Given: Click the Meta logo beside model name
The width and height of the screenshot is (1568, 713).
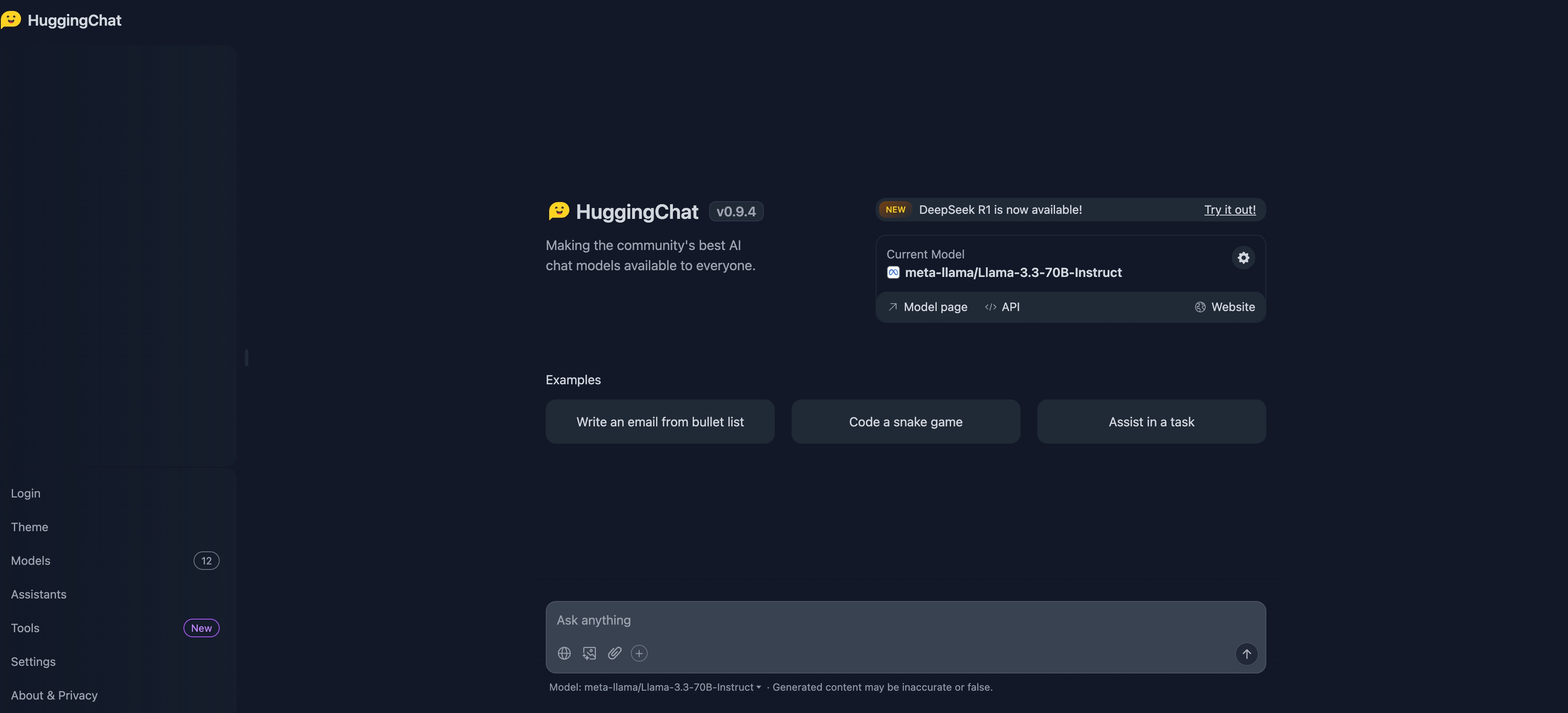Looking at the screenshot, I should pos(893,272).
